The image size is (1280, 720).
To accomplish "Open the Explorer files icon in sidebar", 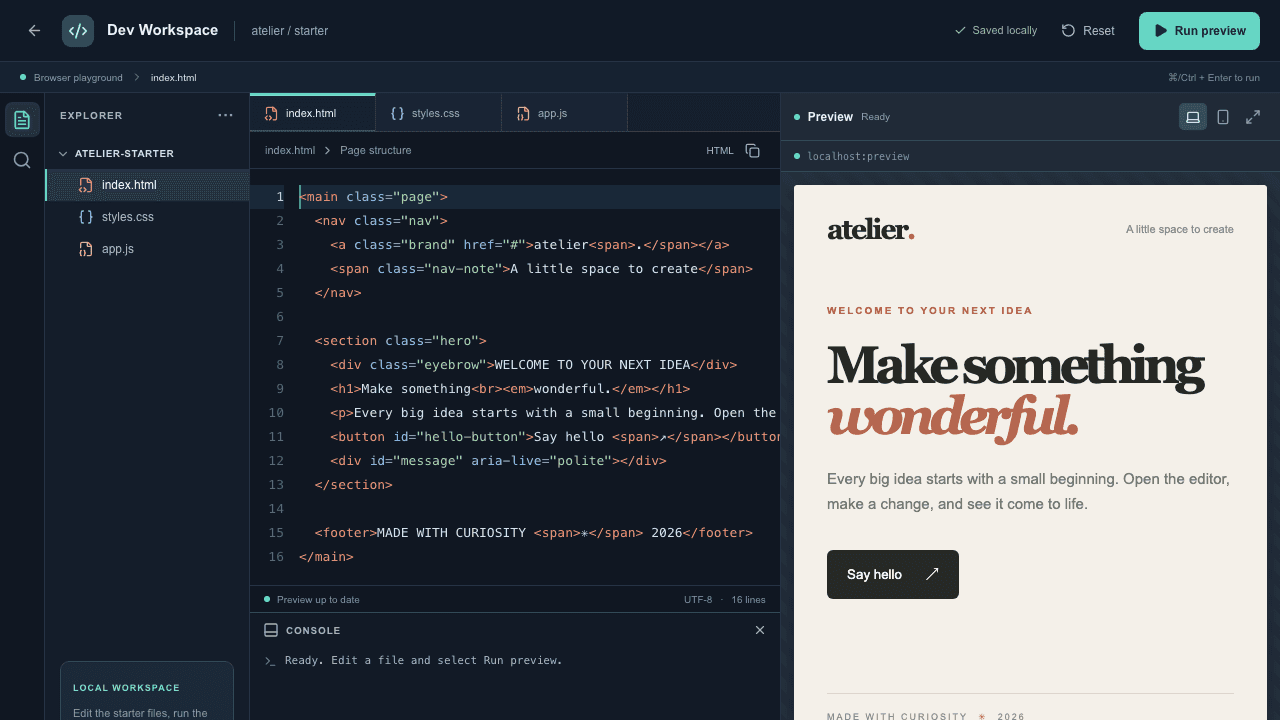I will (x=22, y=120).
